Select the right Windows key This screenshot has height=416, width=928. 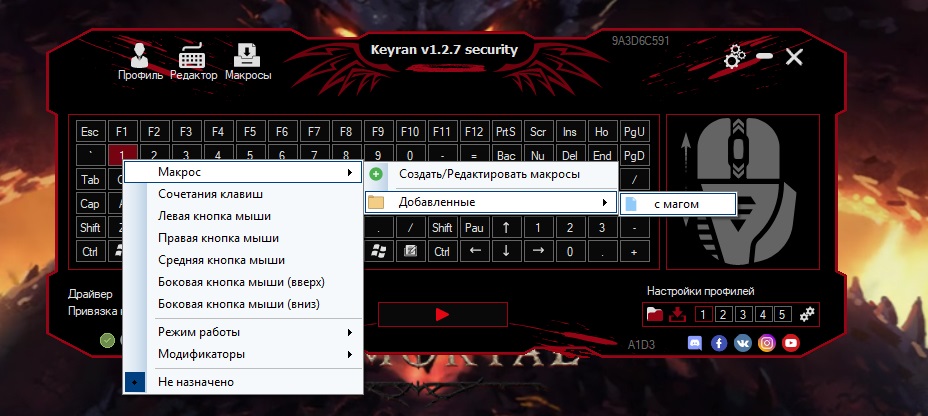[x=378, y=251]
